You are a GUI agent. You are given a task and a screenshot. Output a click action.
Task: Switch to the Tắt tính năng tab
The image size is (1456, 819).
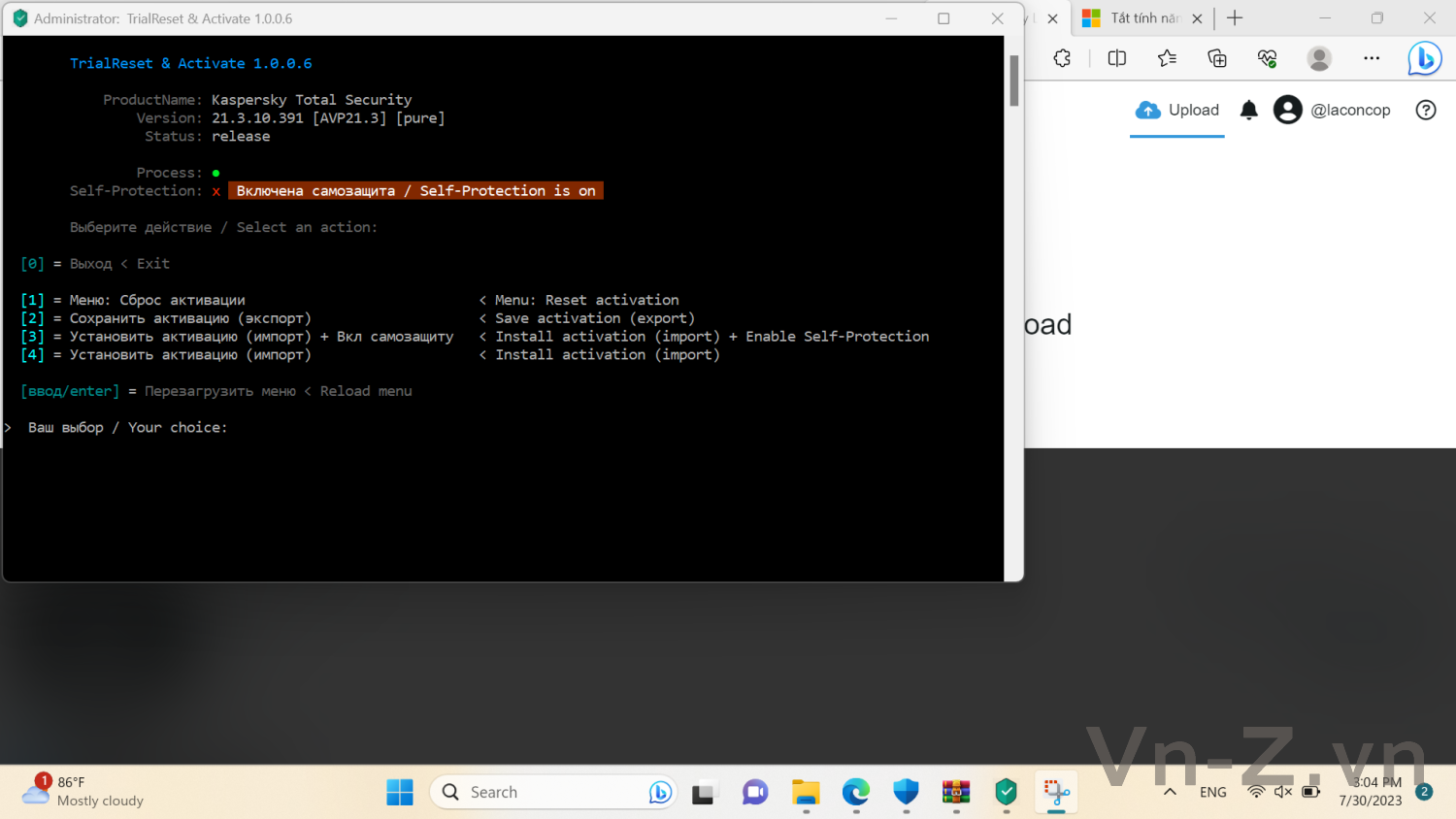(x=1134, y=18)
